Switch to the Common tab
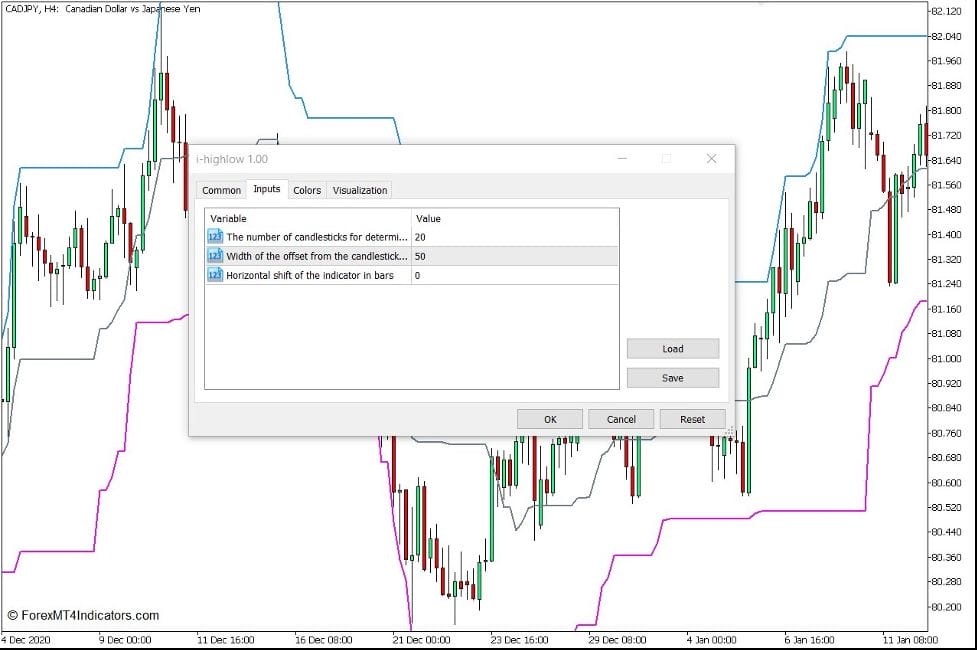The image size is (977, 650). tap(221, 190)
